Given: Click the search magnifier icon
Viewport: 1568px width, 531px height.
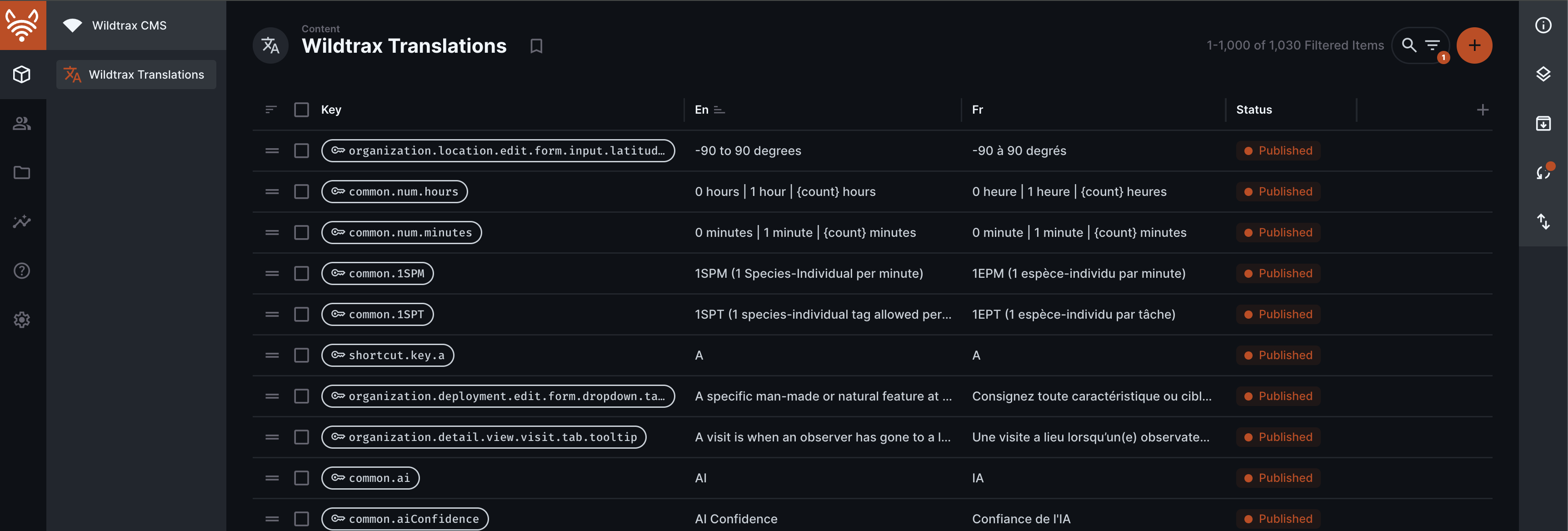Looking at the screenshot, I should 1408,45.
